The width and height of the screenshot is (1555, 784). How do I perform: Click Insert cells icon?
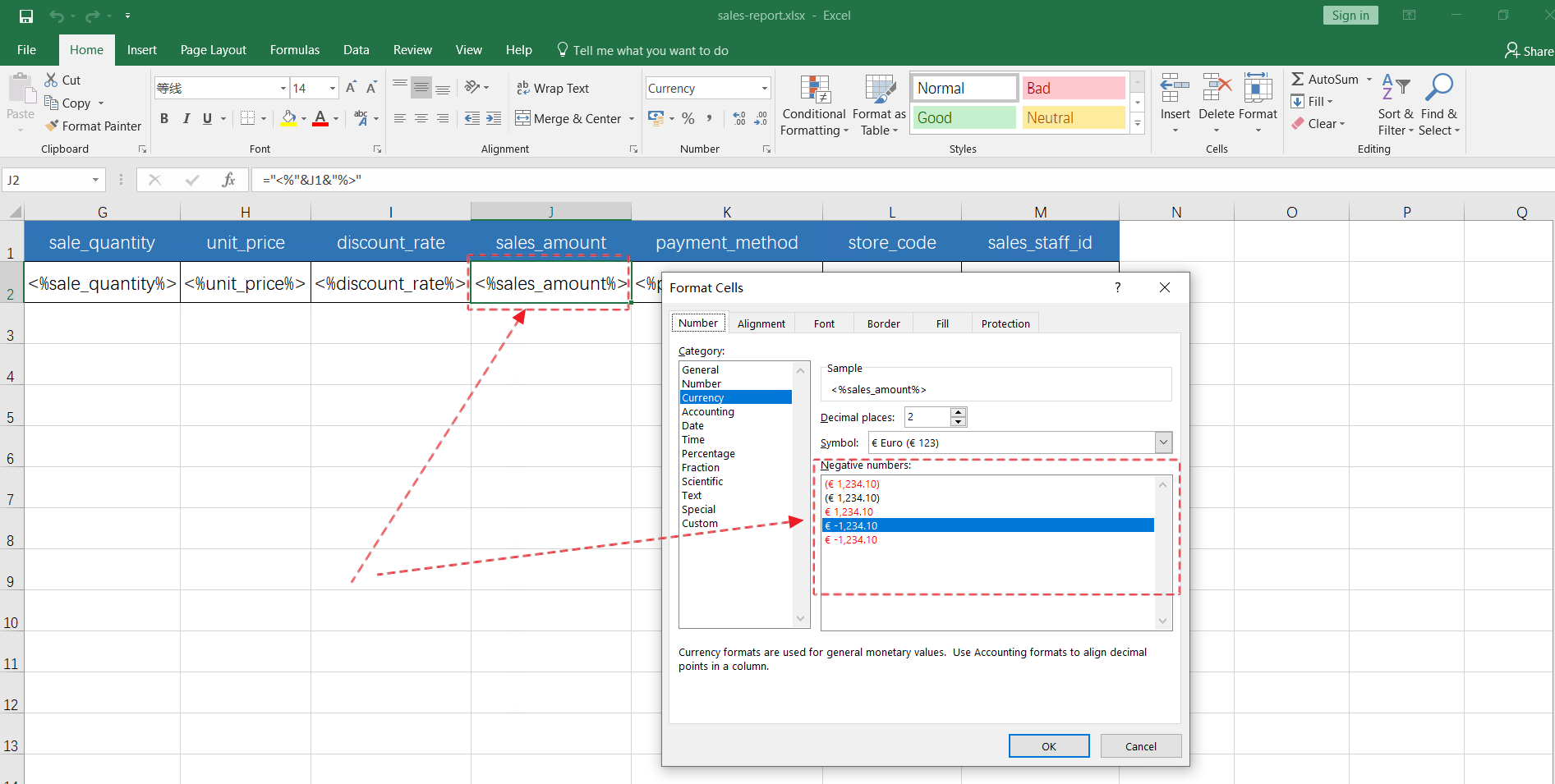point(1175,86)
